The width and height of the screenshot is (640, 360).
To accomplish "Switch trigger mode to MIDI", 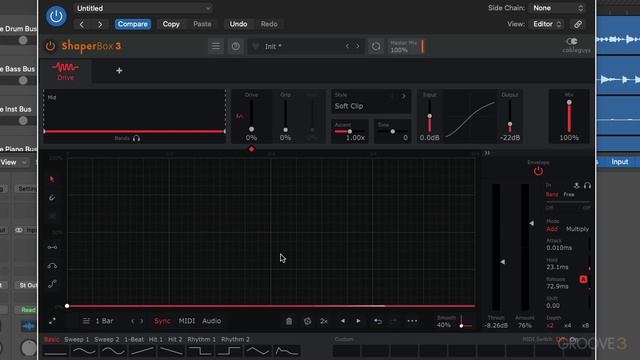I will [x=187, y=321].
